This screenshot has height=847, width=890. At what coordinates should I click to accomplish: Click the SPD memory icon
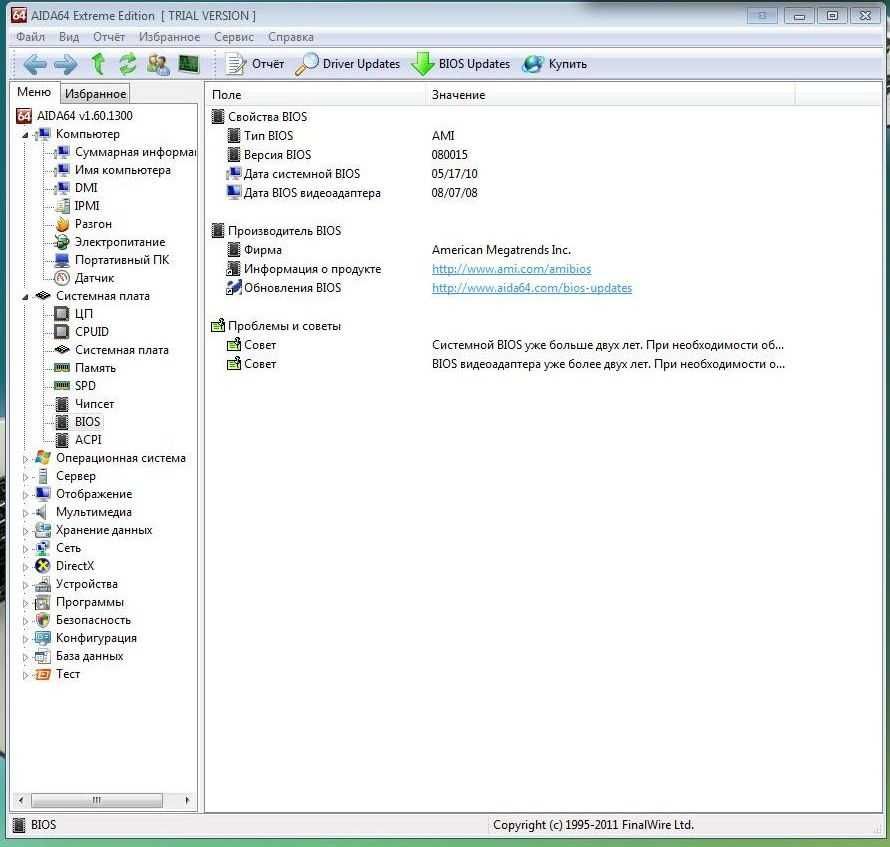(62, 386)
